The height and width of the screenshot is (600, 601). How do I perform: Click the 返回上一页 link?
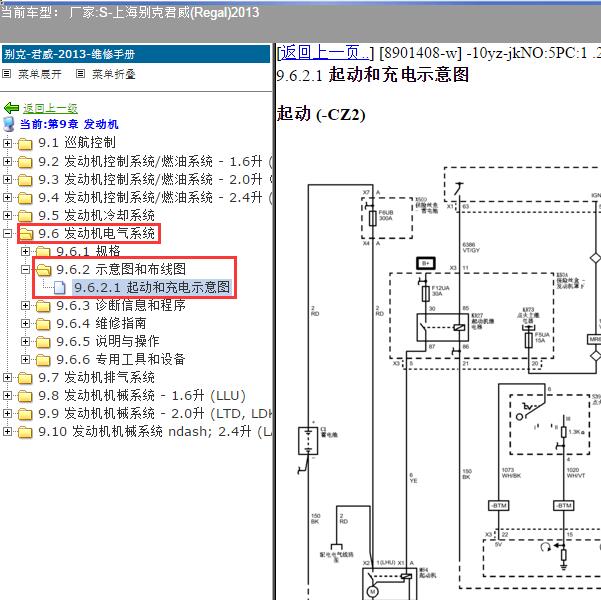(325, 53)
